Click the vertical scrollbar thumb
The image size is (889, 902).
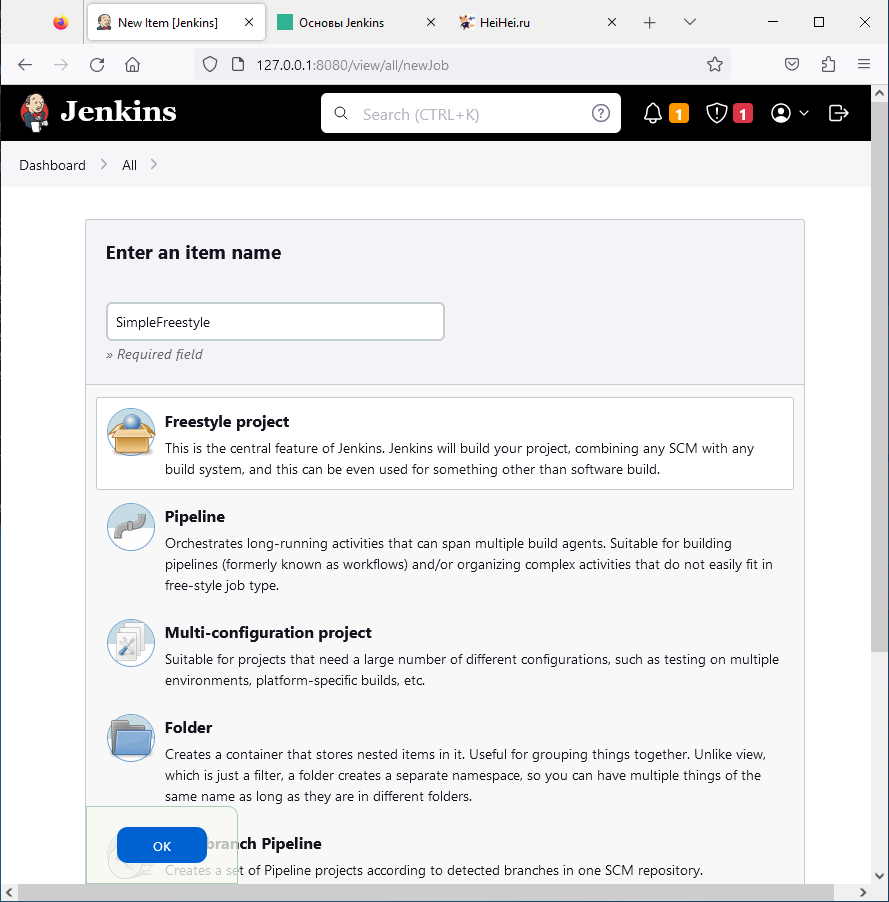(x=879, y=377)
